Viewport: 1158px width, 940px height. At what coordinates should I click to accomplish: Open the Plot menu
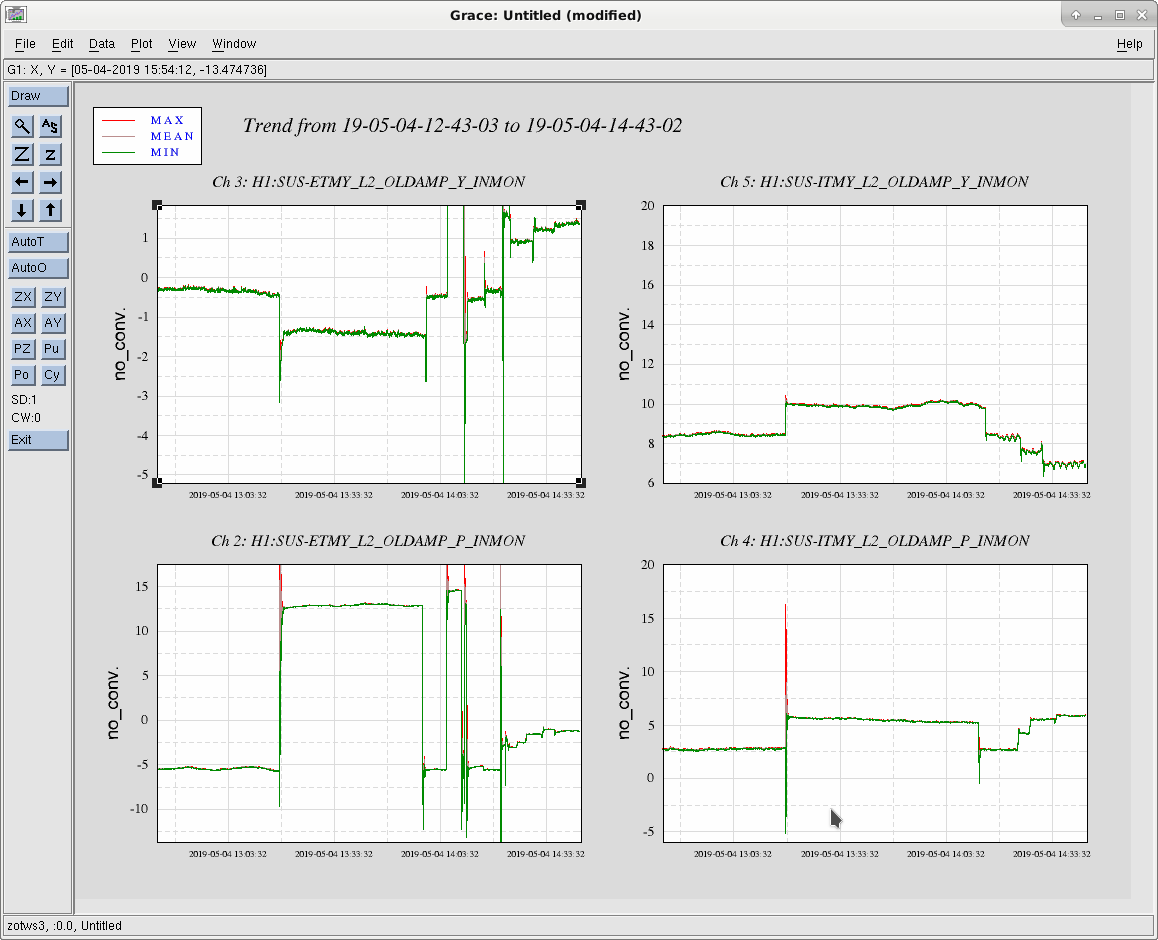pos(142,44)
